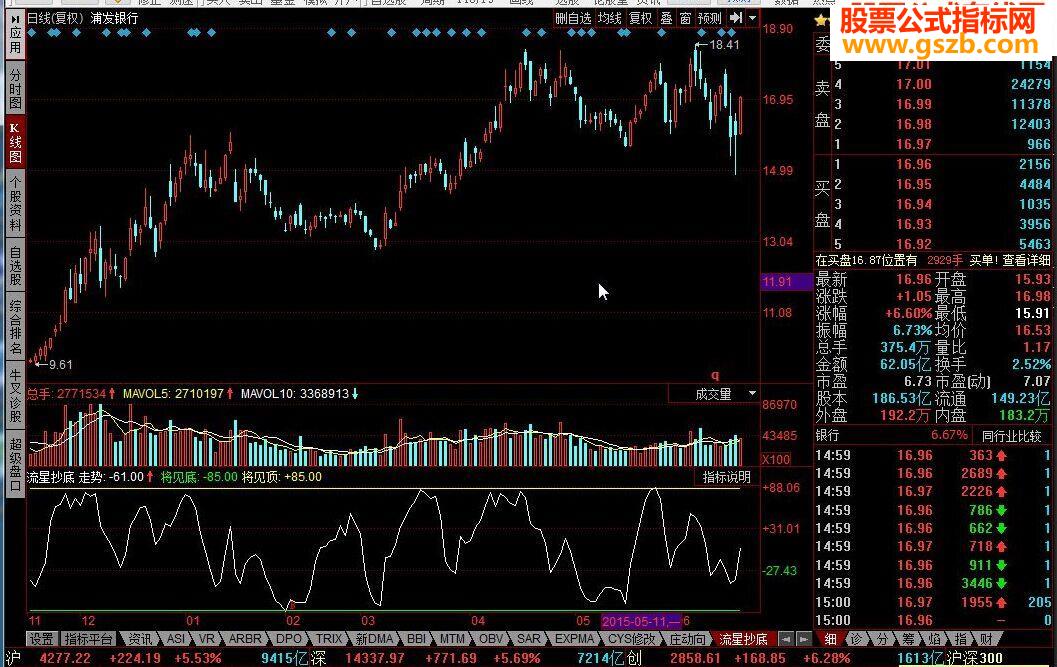Viewport: 1057px width, 667px height.
Task: Open 超级盘口 sidebar tab
Action: pyautogui.click(x=15, y=464)
